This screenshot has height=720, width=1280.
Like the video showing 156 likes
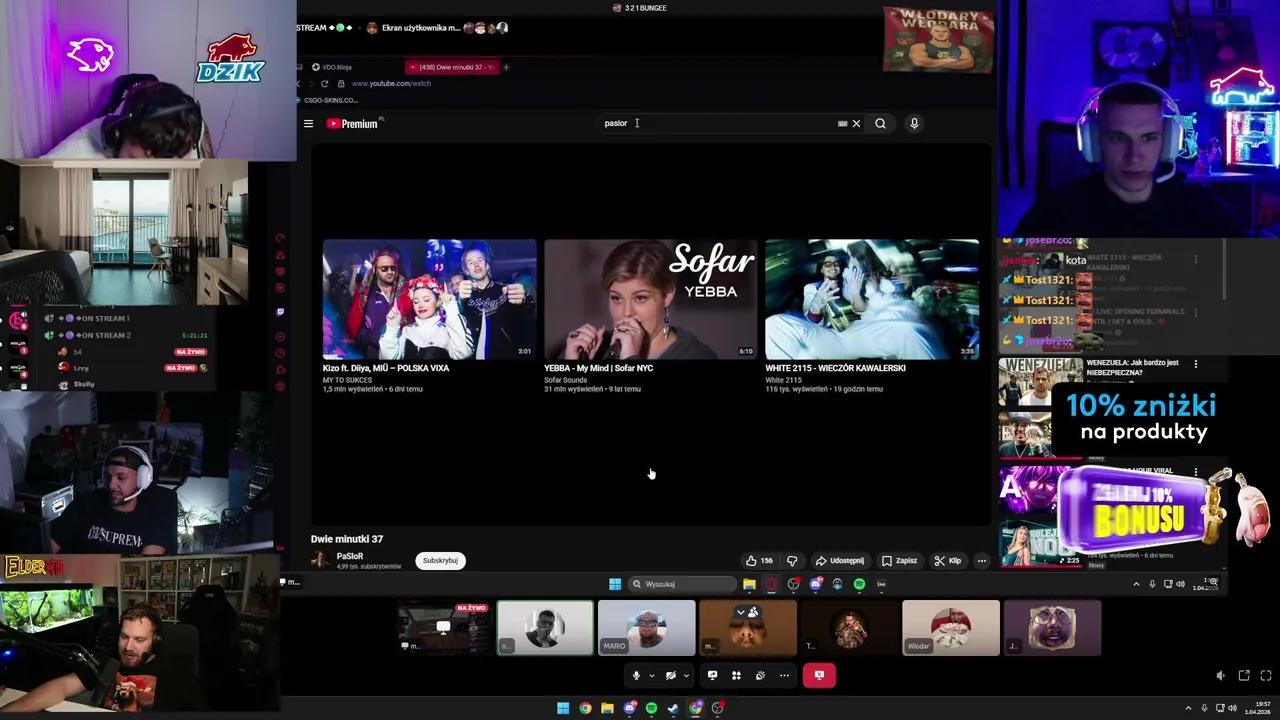click(x=760, y=561)
